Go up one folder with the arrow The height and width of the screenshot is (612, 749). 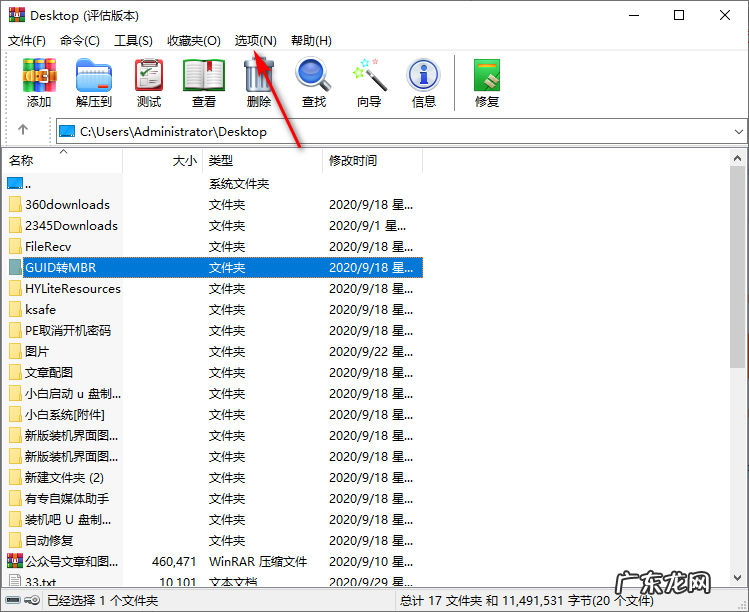click(23, 129)
